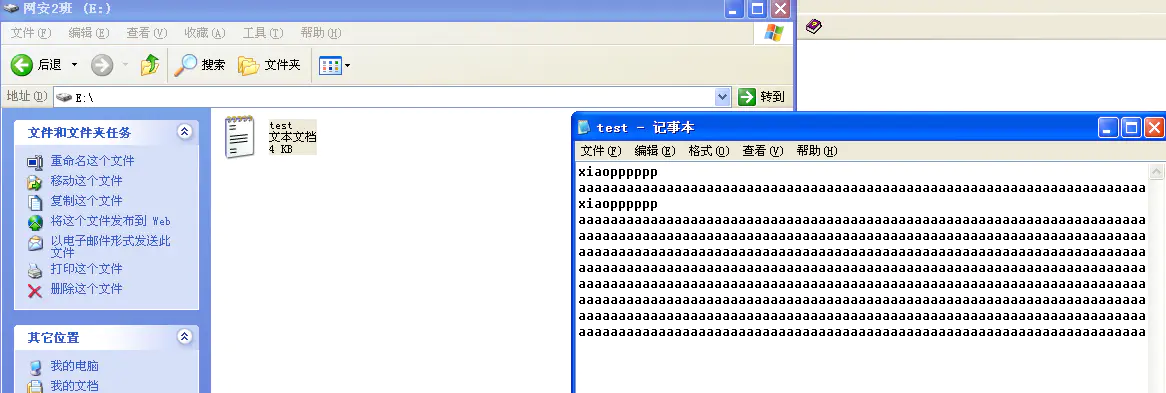Click the Forward arrow icon in Explorer
The image size is (1166, 393).
click(102, 66)
